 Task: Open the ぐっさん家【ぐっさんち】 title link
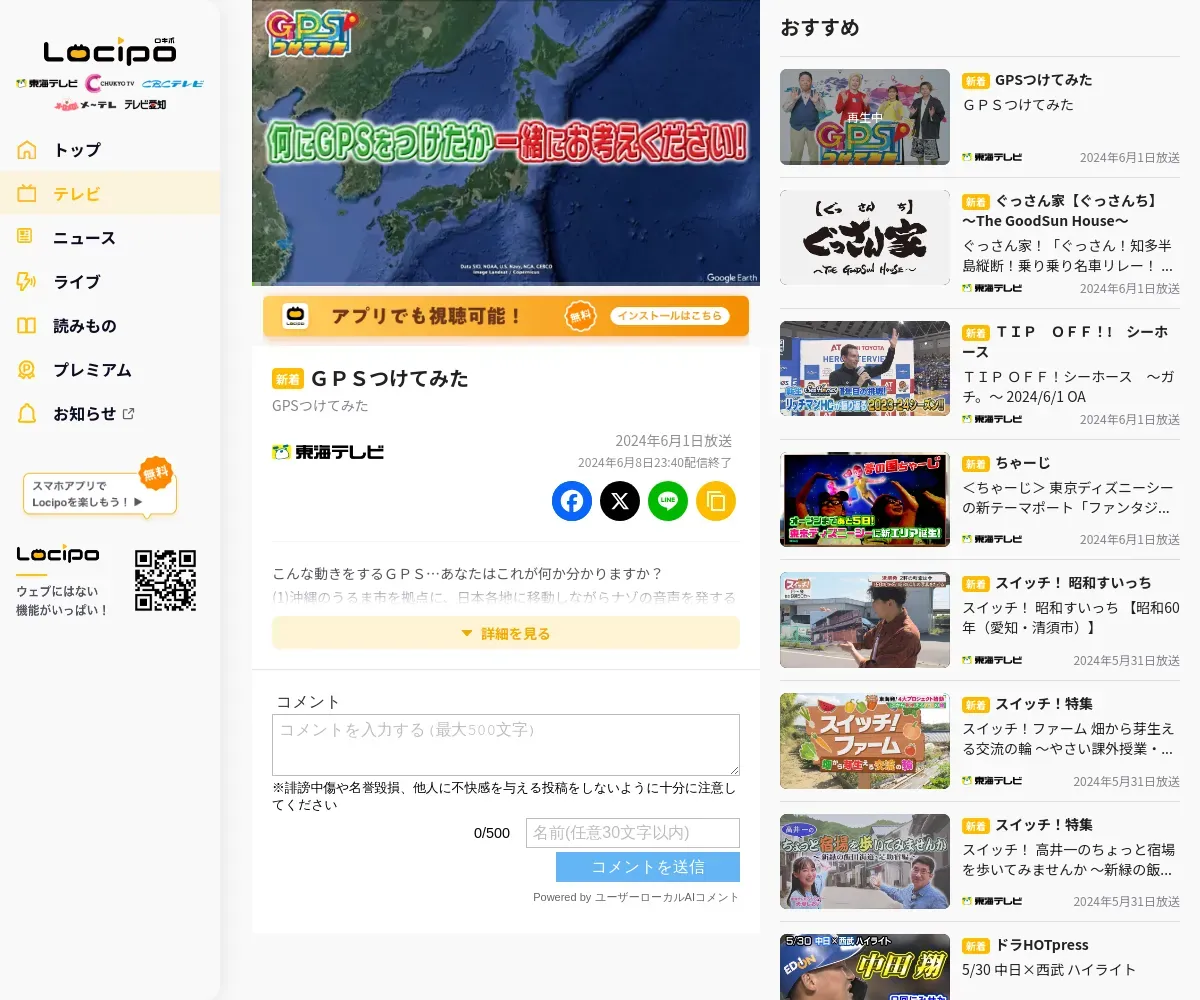point(1061,210)
